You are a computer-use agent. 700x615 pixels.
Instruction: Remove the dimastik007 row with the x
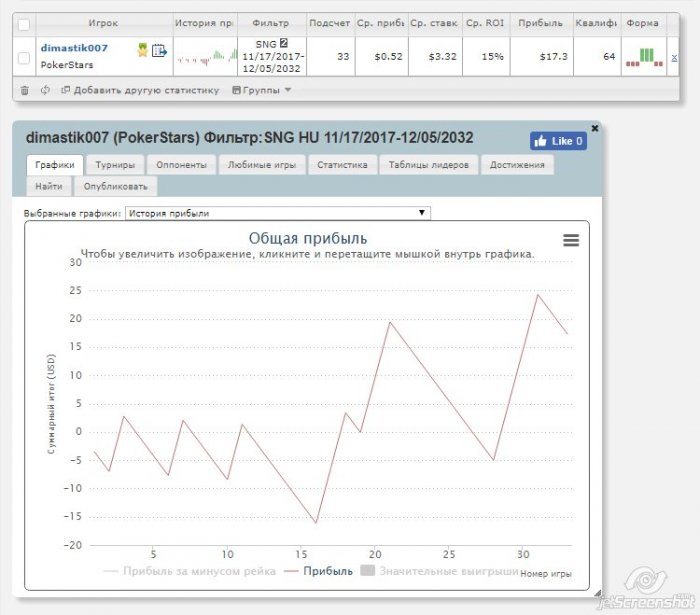(674, 58)
